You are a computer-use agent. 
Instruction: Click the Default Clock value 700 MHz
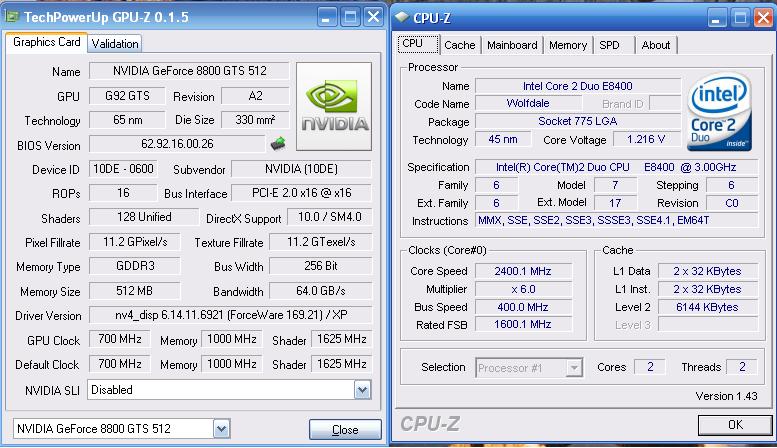(x=119, y=364)
